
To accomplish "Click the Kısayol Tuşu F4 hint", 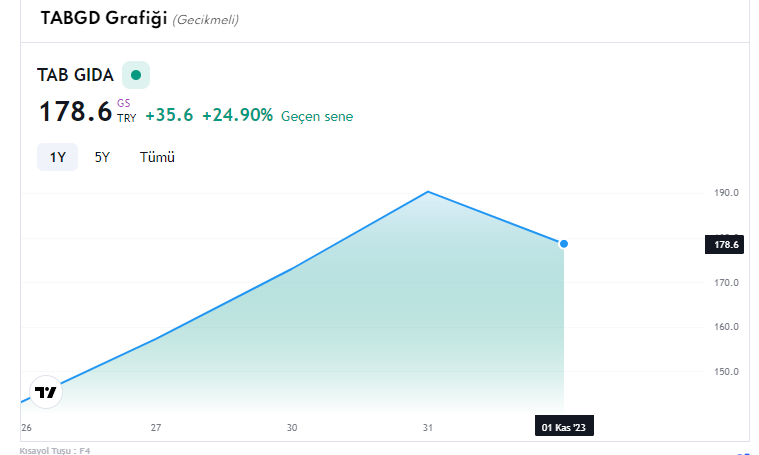I will click(55, 451).
